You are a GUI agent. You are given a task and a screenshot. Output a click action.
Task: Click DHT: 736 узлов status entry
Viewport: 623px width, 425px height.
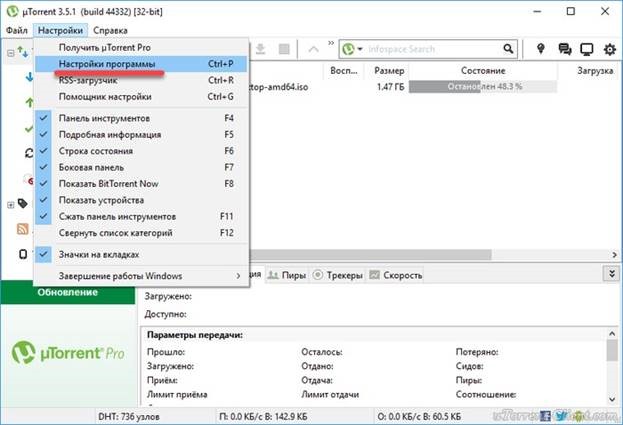129,417
